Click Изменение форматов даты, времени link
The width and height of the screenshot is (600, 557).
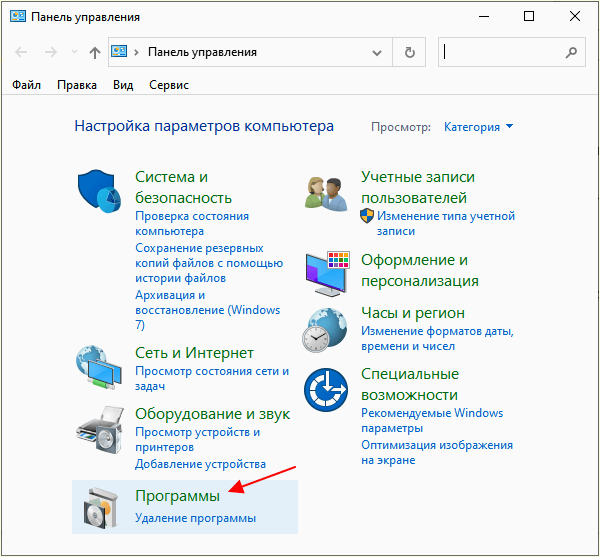click(437, 339)
